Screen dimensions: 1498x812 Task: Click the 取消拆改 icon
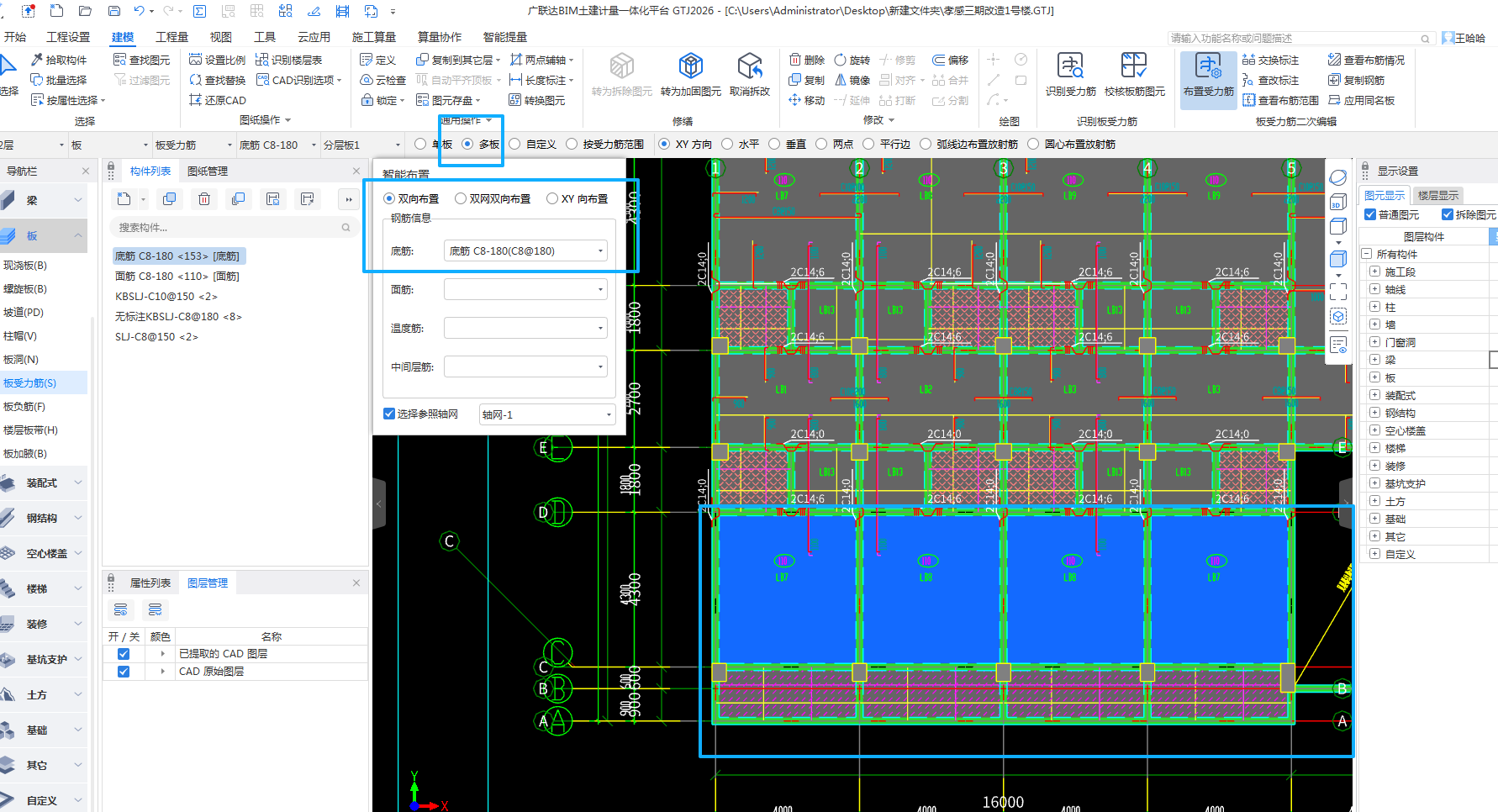coord(749,66)
